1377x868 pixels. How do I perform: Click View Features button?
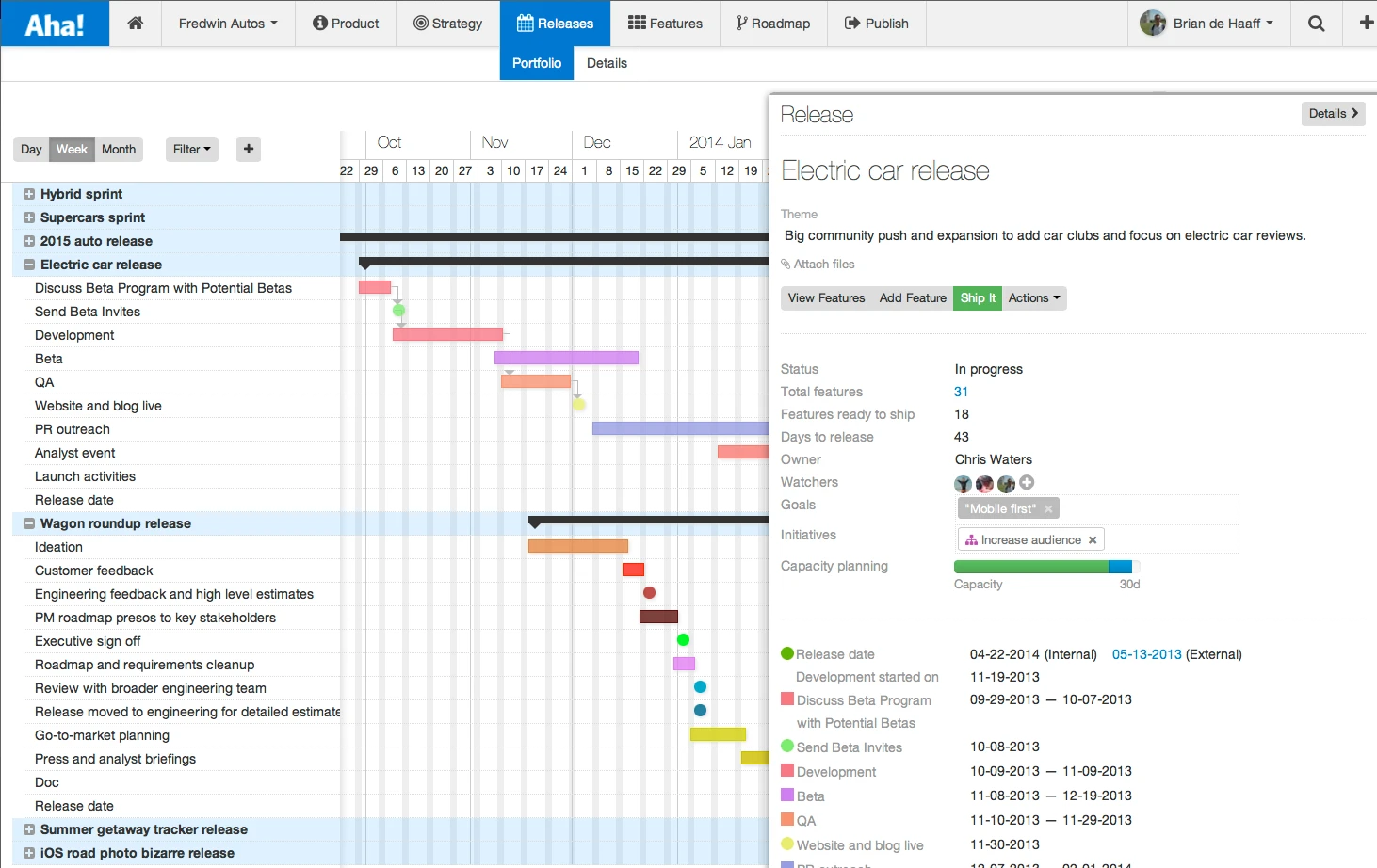pyautogui.click(x=826, y=298)
